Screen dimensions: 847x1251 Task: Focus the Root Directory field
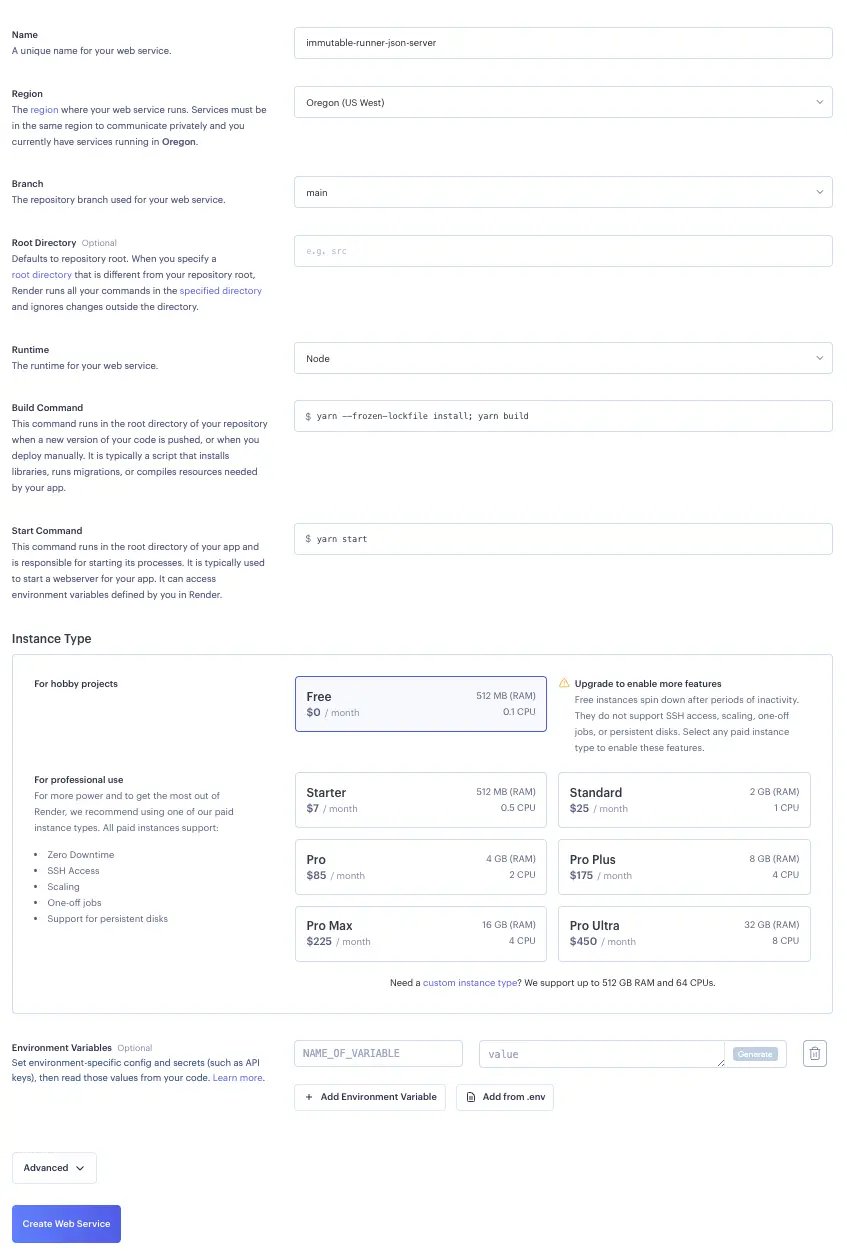pos(562,251)
